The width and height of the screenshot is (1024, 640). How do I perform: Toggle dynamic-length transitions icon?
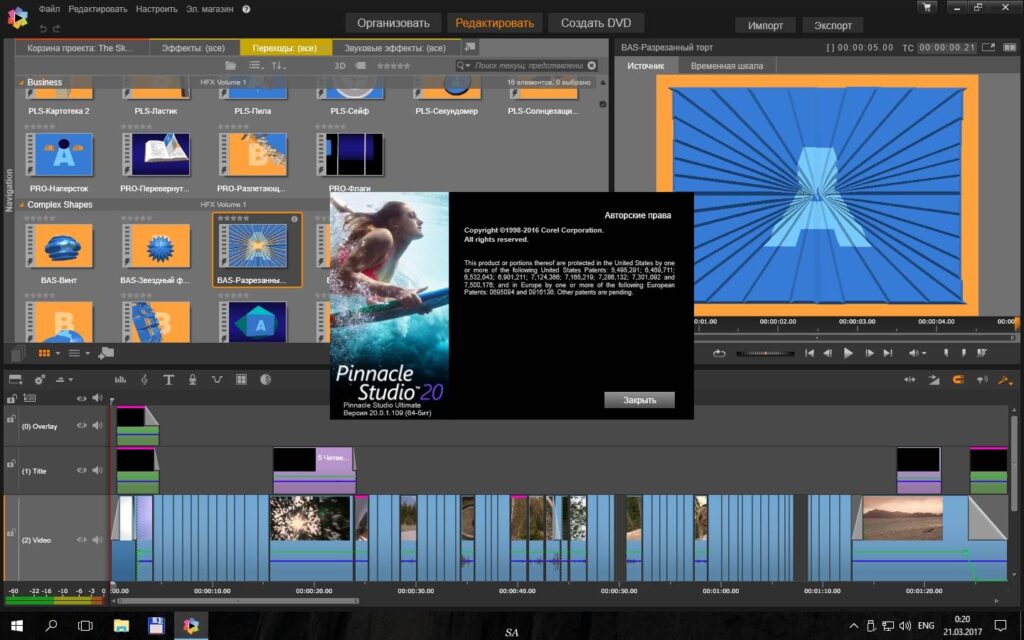(x=934, y=379)
